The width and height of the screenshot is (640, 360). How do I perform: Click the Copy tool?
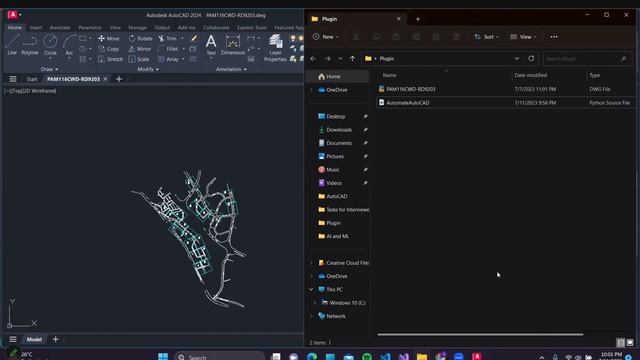(x=109, y=49)
